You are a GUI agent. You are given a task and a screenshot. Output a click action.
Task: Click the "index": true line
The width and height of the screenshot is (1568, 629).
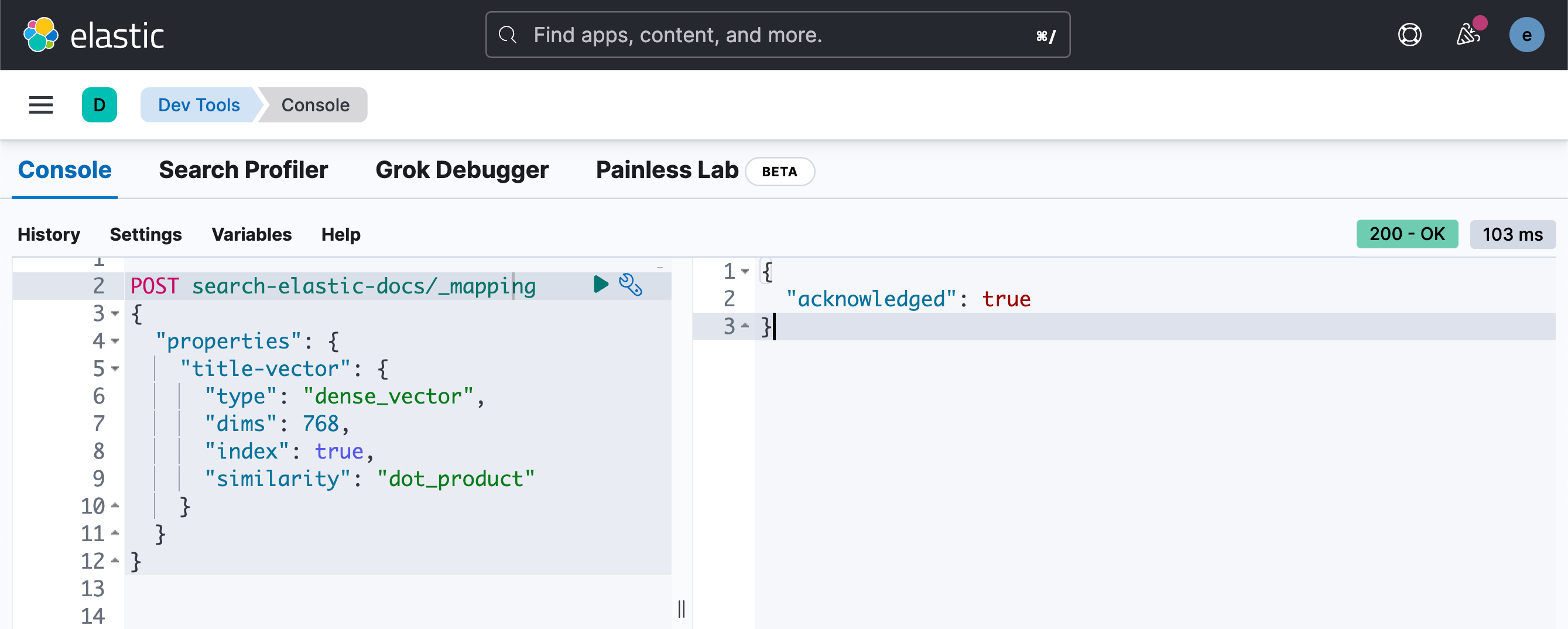(x=289, y=451)
